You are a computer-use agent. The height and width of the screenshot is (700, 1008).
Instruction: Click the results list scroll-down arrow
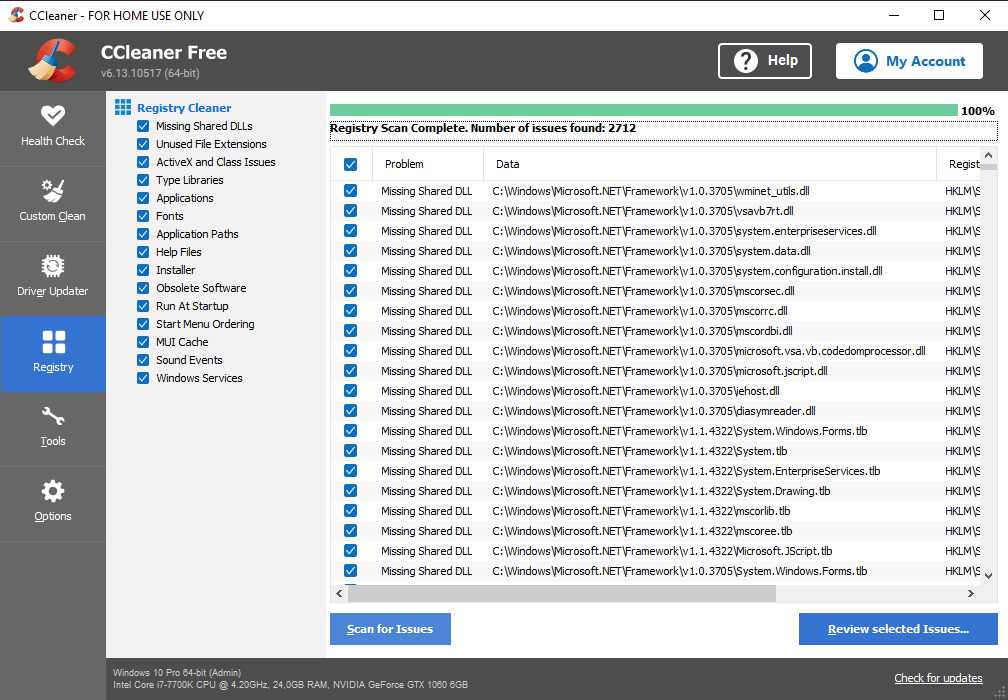989,575
